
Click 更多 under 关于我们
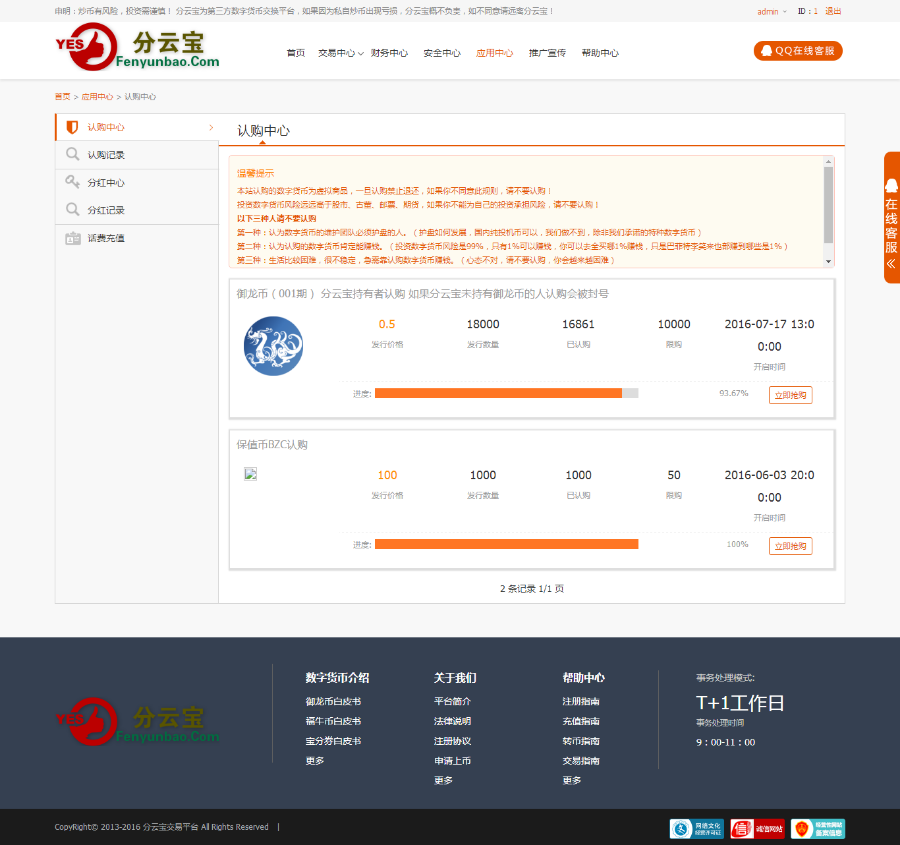click(x=443, y=780)
